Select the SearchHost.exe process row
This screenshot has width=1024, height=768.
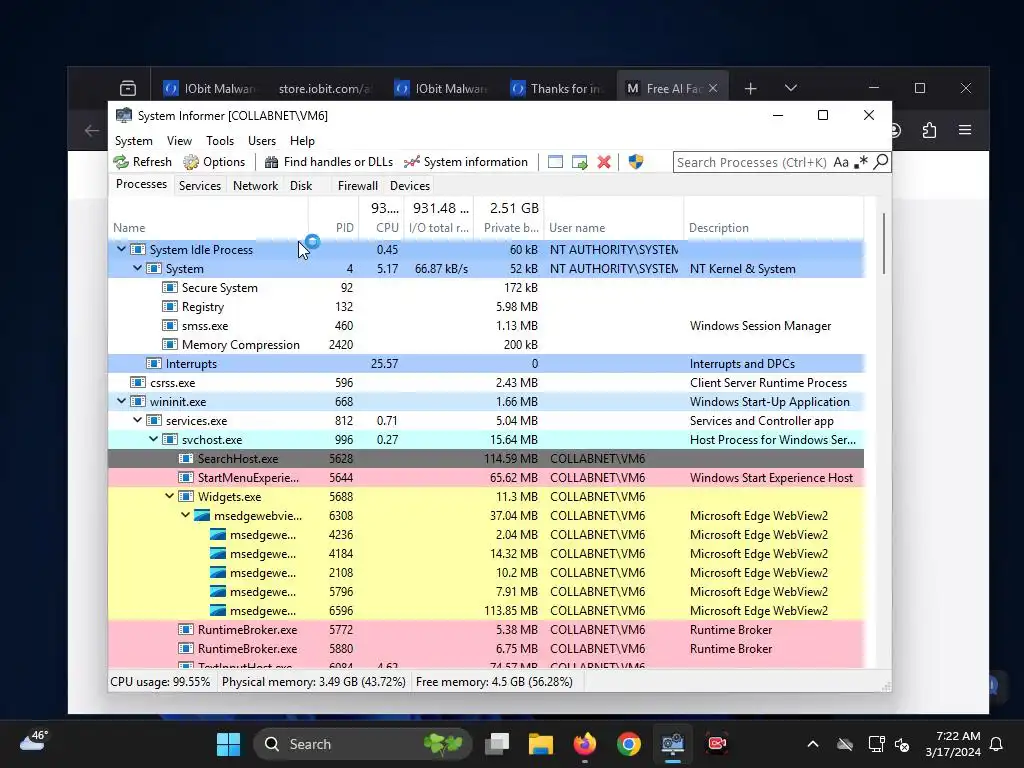[x=487, y=458]
